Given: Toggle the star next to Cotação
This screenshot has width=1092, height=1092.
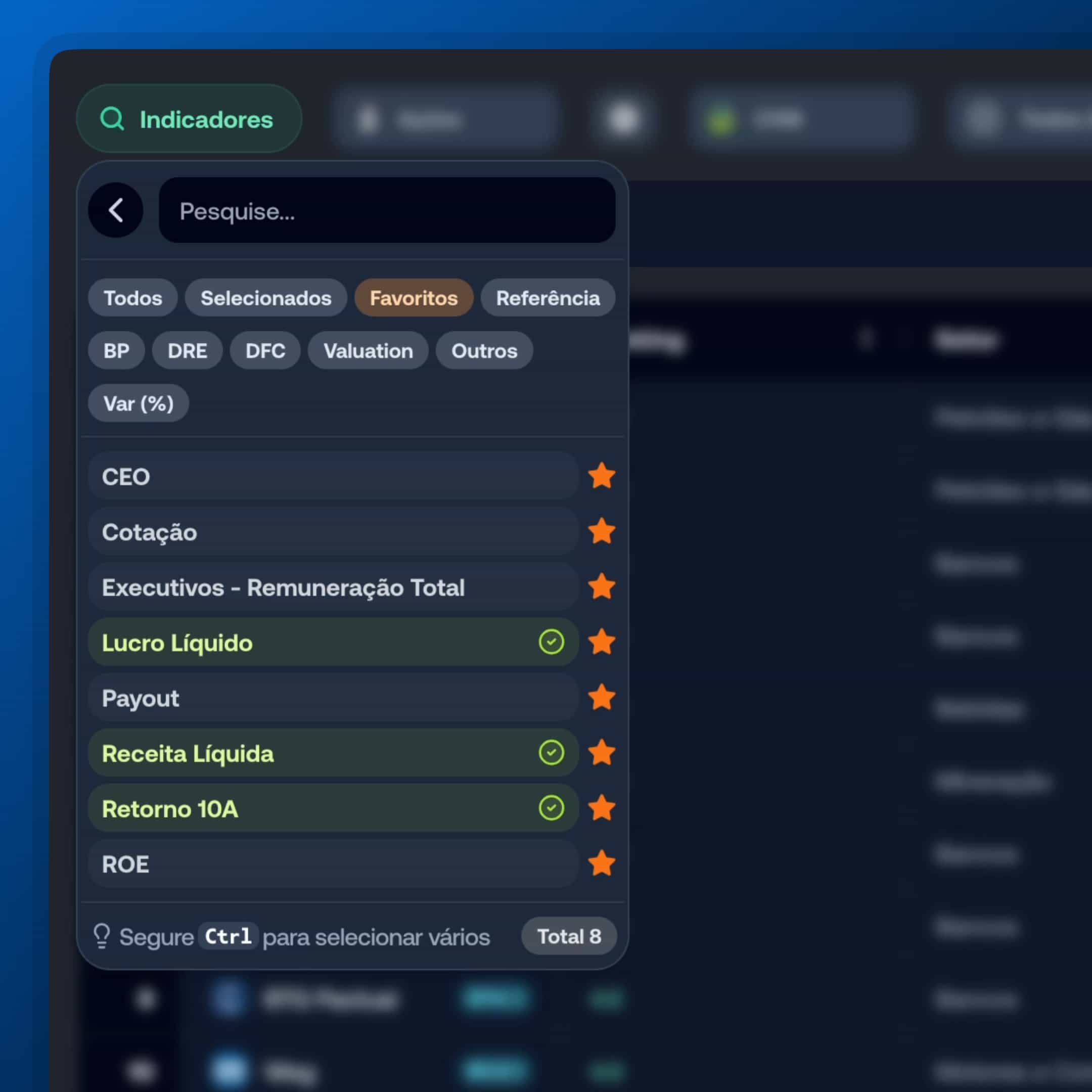Looking at the screenshot, I should click(x=602, y=531).
